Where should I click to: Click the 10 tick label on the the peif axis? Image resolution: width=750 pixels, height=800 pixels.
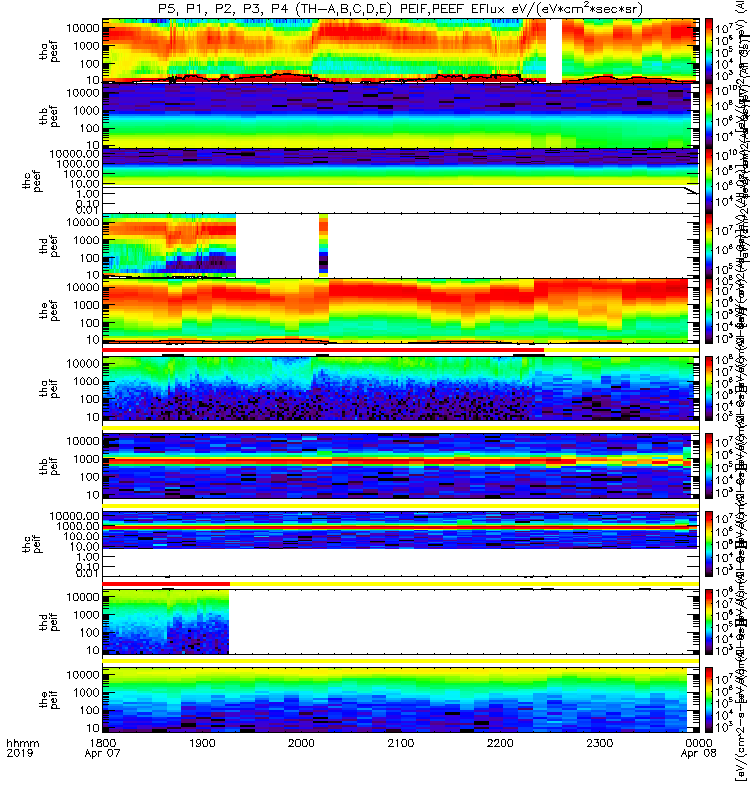coord(93,728)
